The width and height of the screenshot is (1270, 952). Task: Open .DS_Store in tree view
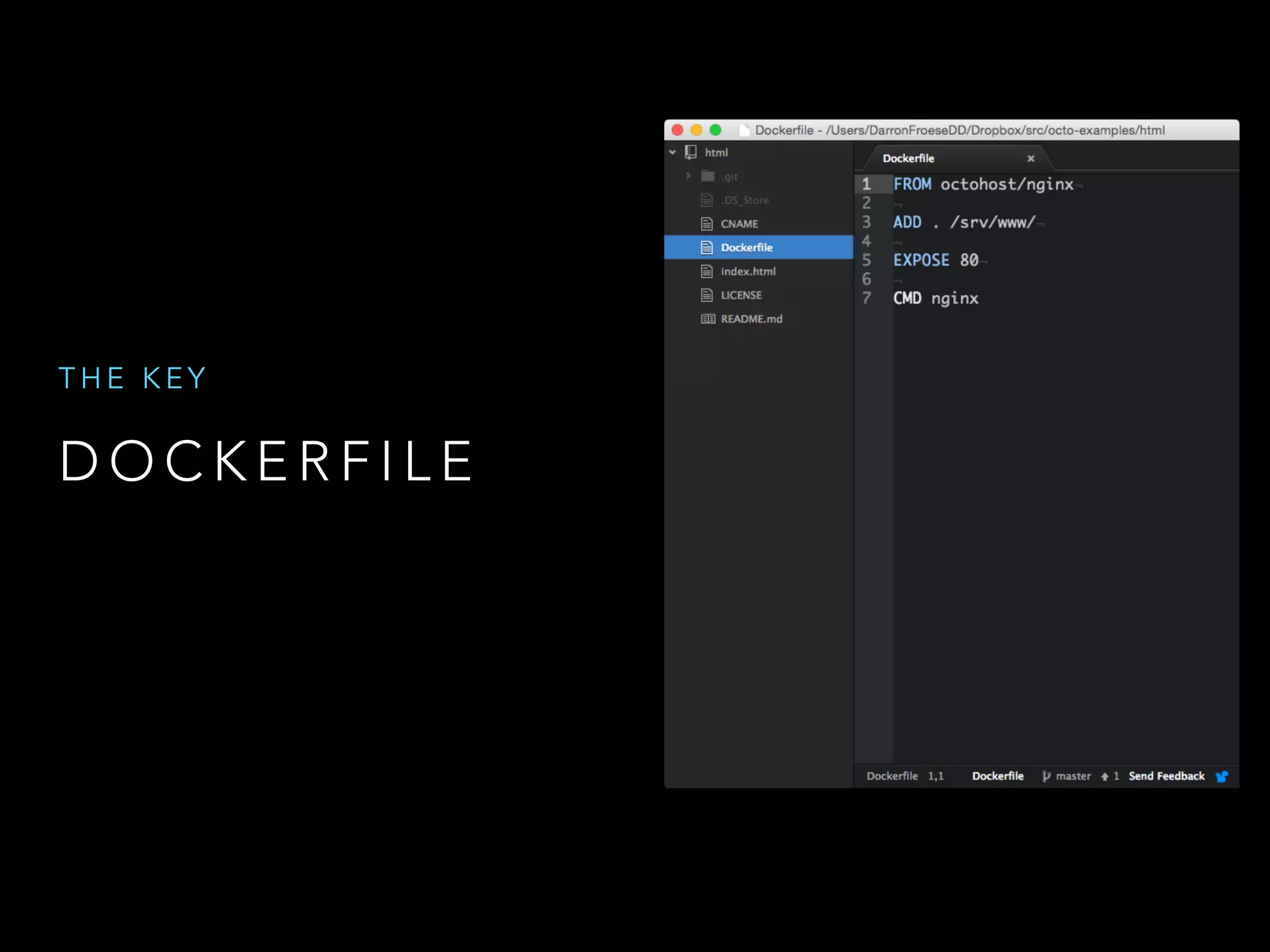(745, 200)
